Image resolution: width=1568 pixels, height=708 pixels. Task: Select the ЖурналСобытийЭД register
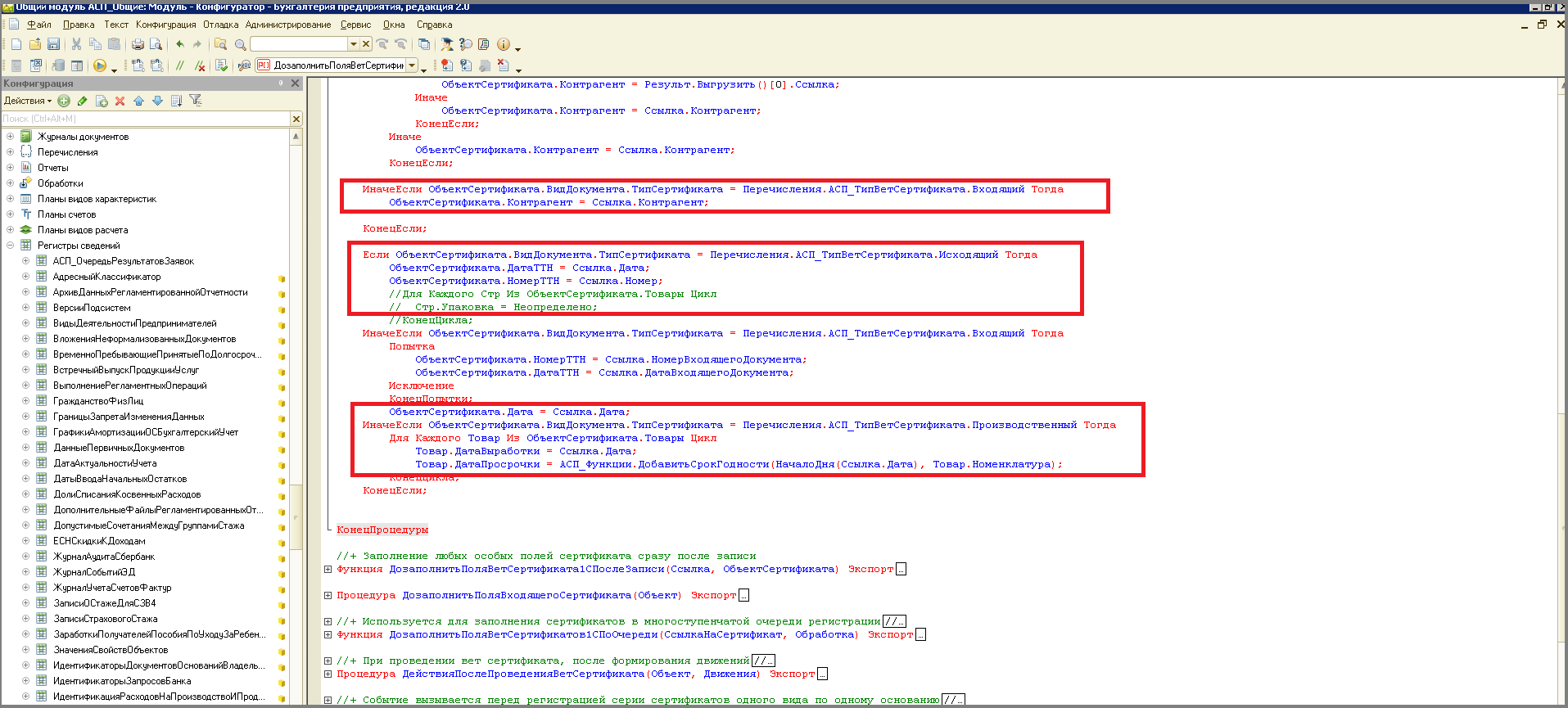point(94,572)
